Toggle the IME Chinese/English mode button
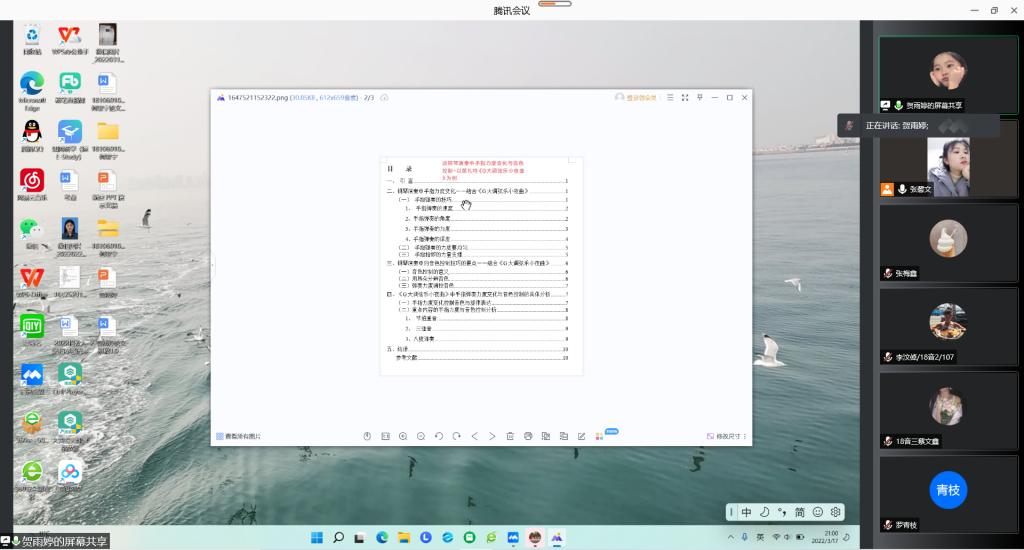This screenshot has height=550, width=1024. [x=746, y=512]
